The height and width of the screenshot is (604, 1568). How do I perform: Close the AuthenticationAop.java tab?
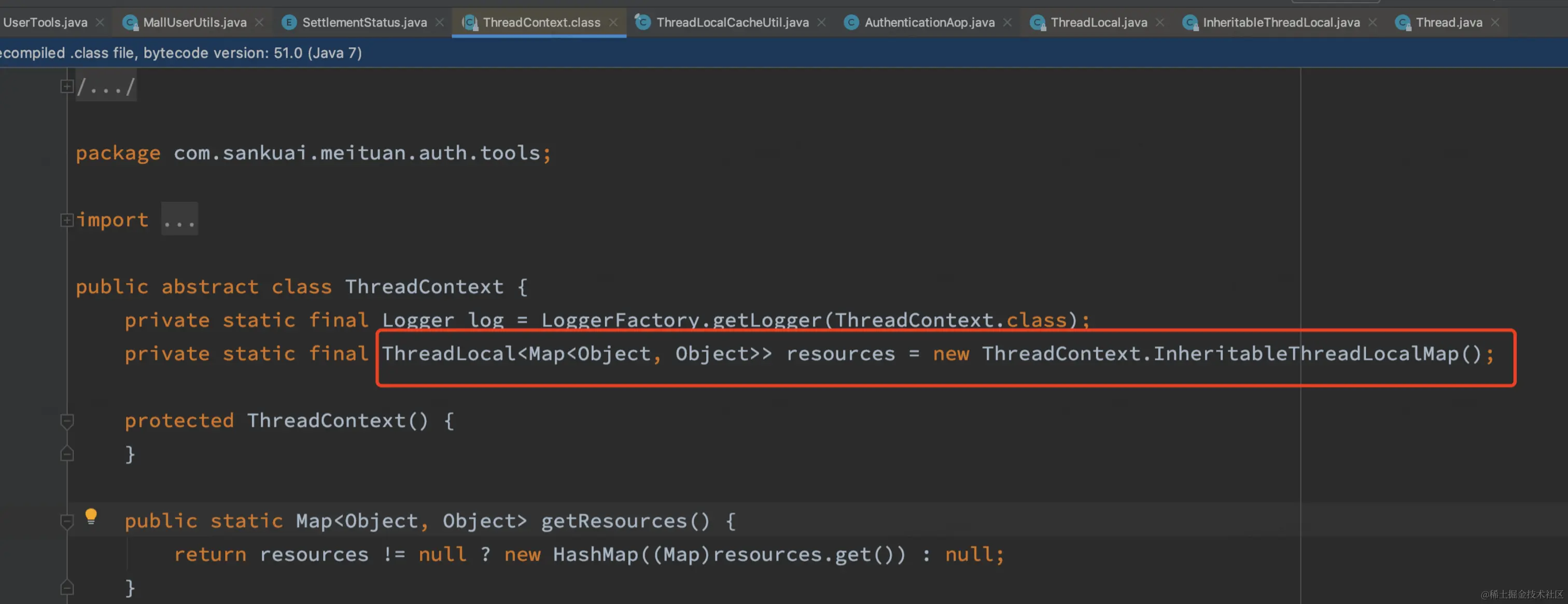click(x=1007, y=22)
